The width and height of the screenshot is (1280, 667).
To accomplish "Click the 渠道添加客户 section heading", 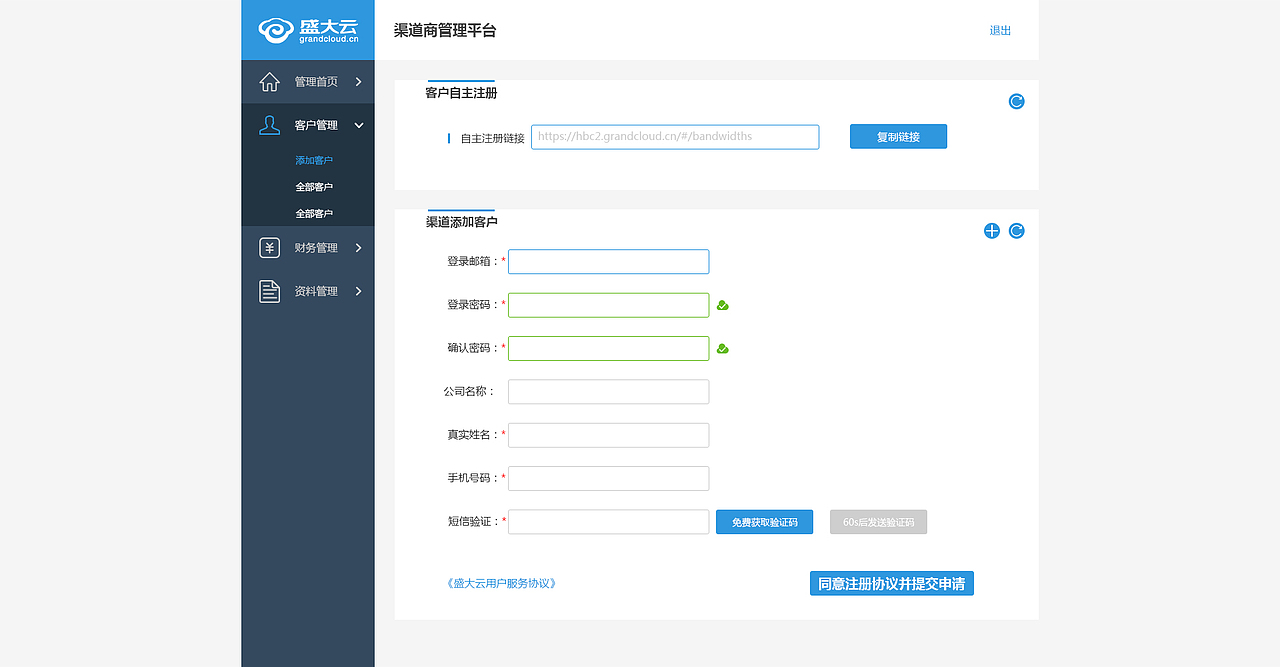I will click(461, 222).
